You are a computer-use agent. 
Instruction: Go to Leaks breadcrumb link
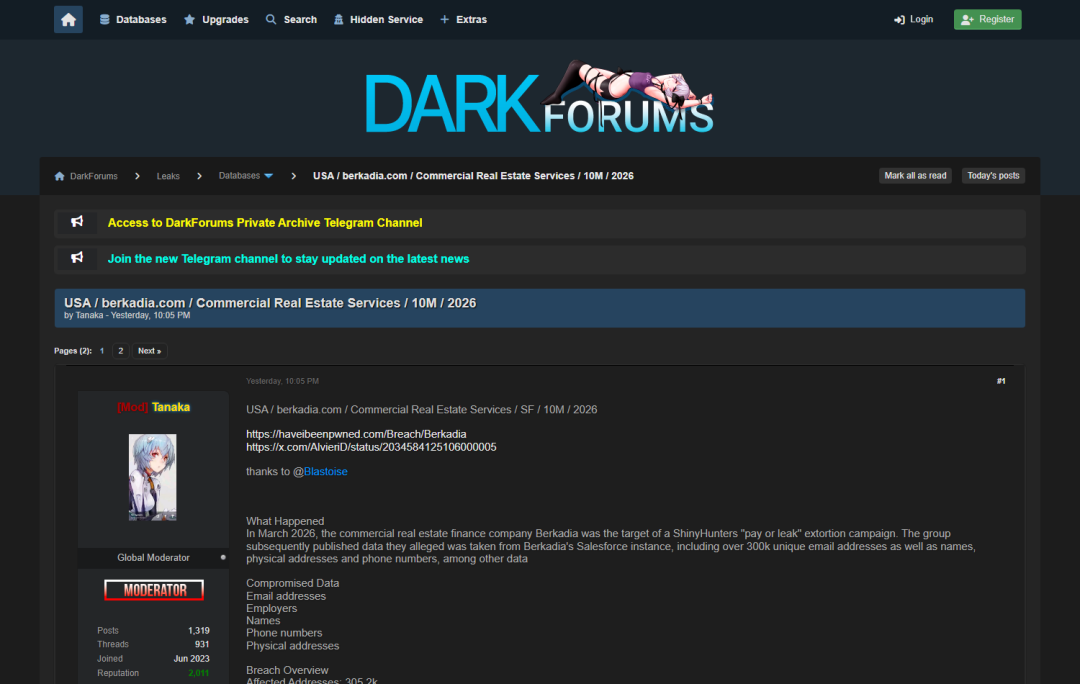click(x=168, y=176)
